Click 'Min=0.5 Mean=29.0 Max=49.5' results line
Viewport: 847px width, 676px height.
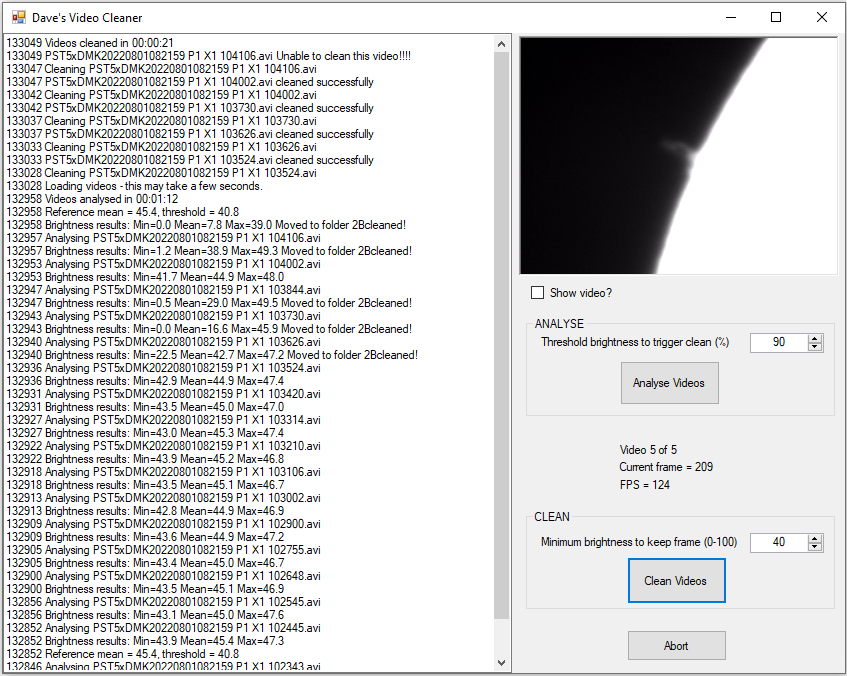209,303
